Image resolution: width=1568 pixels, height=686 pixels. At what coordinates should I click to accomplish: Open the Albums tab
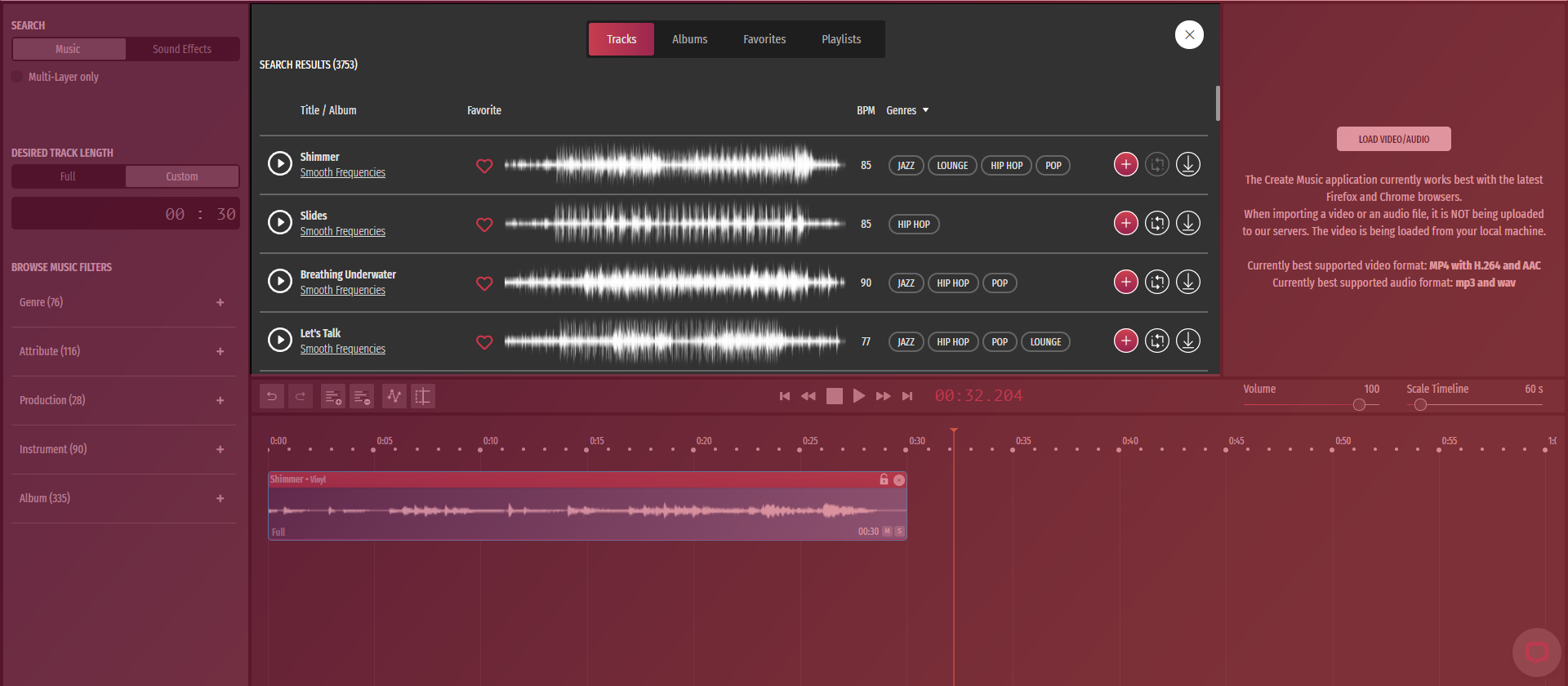coord(690,39)
